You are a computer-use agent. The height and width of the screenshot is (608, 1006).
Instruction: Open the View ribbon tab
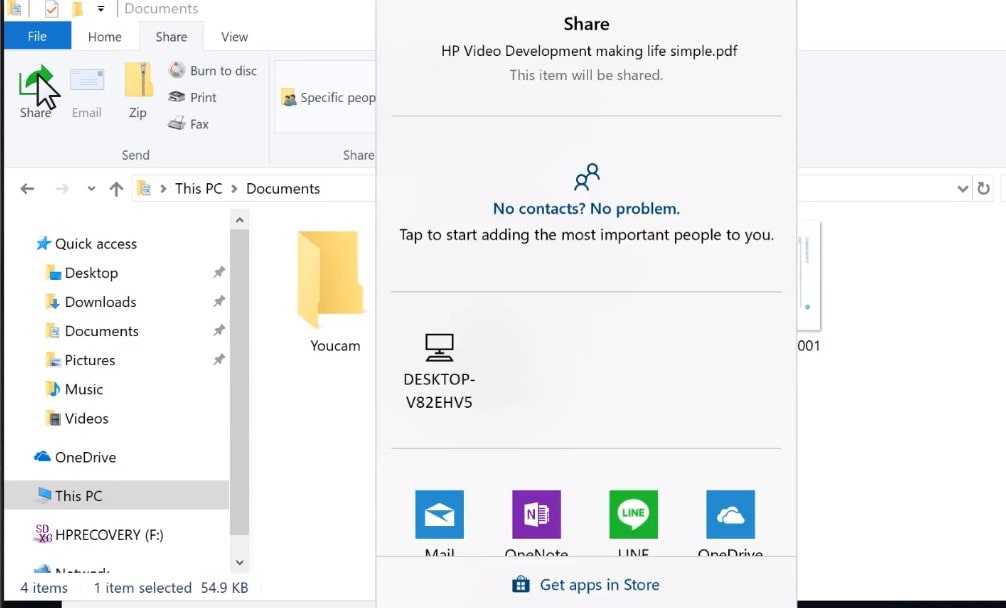234,36
